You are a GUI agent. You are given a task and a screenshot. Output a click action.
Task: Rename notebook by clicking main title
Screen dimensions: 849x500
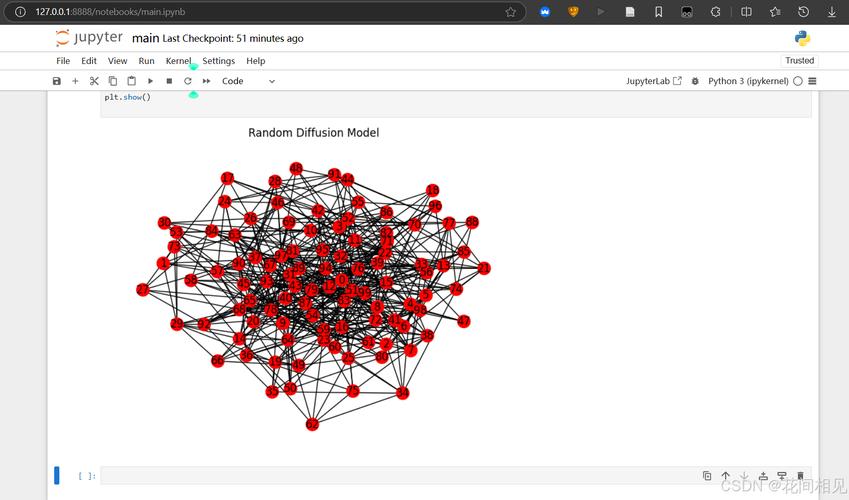(x=146, y=38)
